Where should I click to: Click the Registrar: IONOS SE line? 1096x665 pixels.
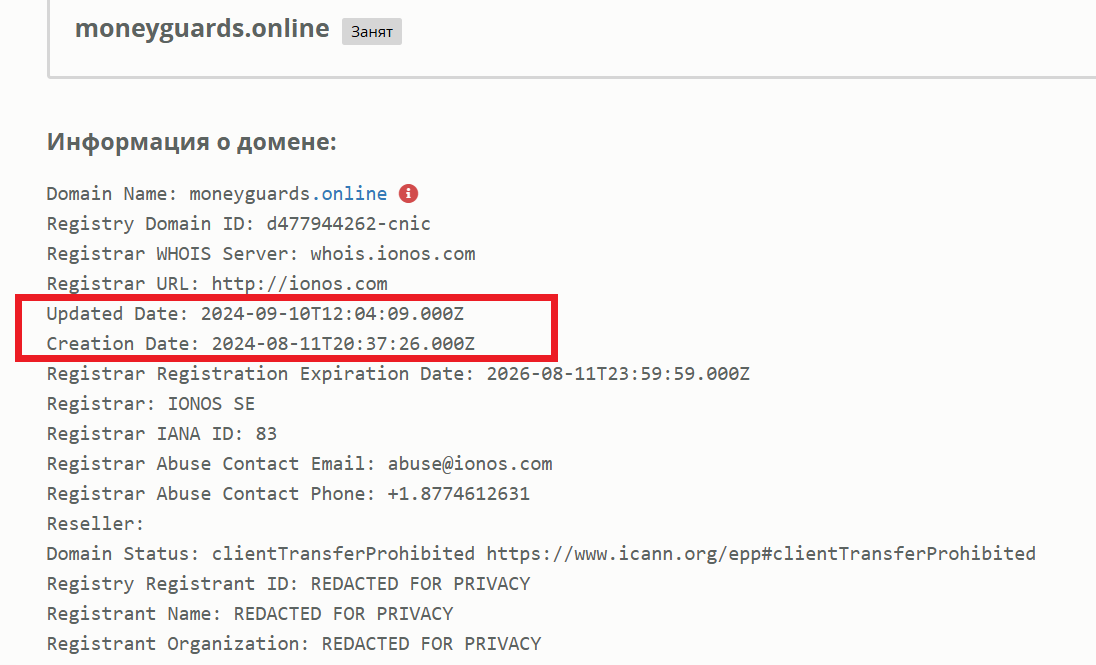151,404
